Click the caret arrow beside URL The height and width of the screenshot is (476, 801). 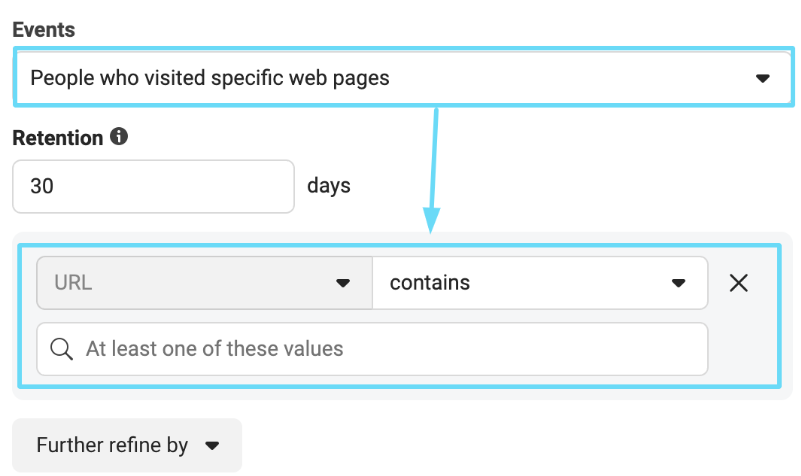[x=343, y=283]
